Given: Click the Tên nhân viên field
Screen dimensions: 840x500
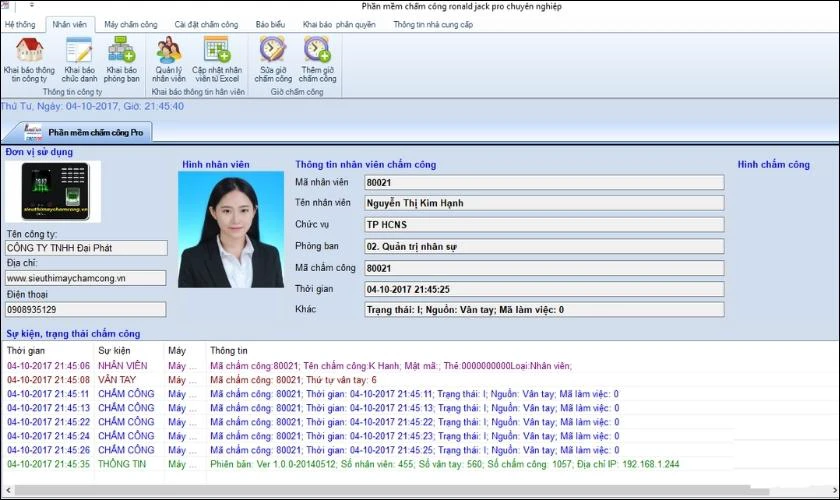Looking at the screenshot, I should [x=544, y=203].
